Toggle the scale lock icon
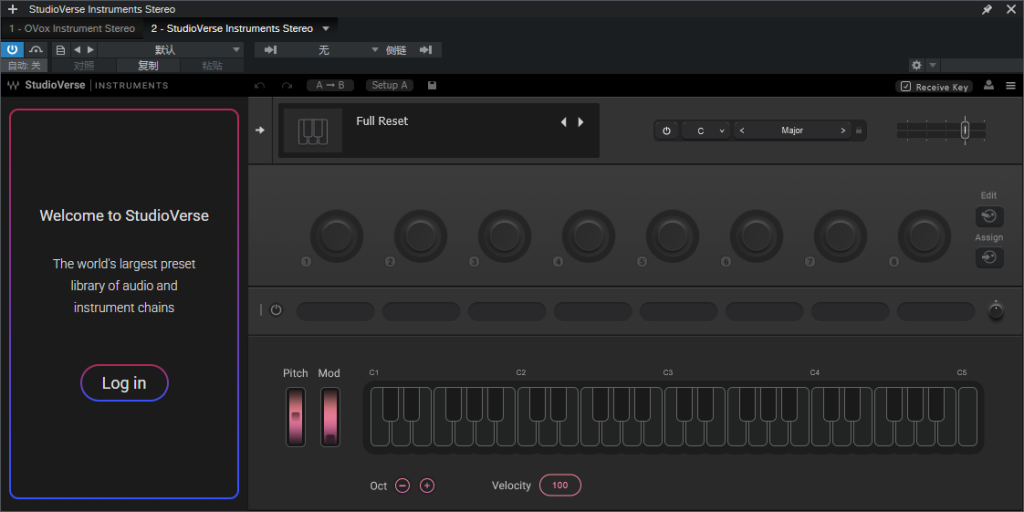Screen dimensions: 1024x512 (x=859, y=131)
